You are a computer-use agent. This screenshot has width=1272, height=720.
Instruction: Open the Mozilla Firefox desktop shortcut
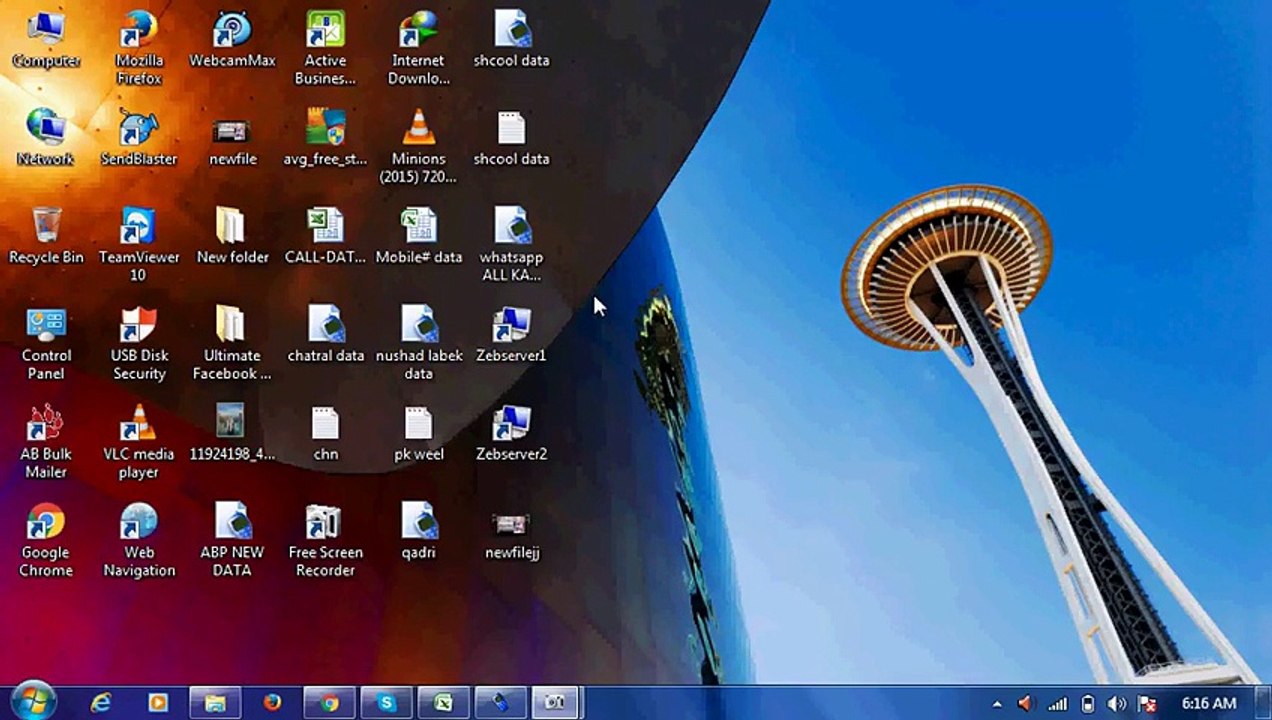(x=139, y=48)
